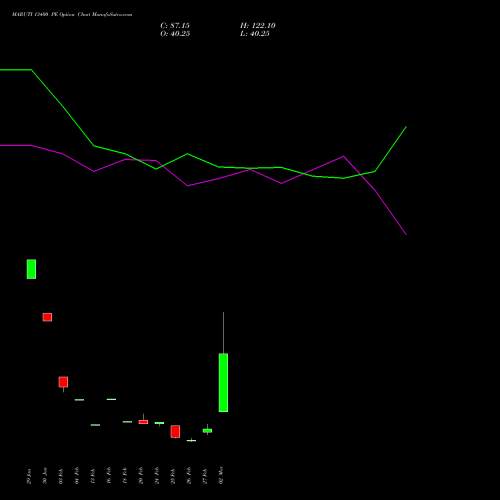Select the 24 Feb date label
The width and height of the screenshot is (500, 500).
coord(157,476)
